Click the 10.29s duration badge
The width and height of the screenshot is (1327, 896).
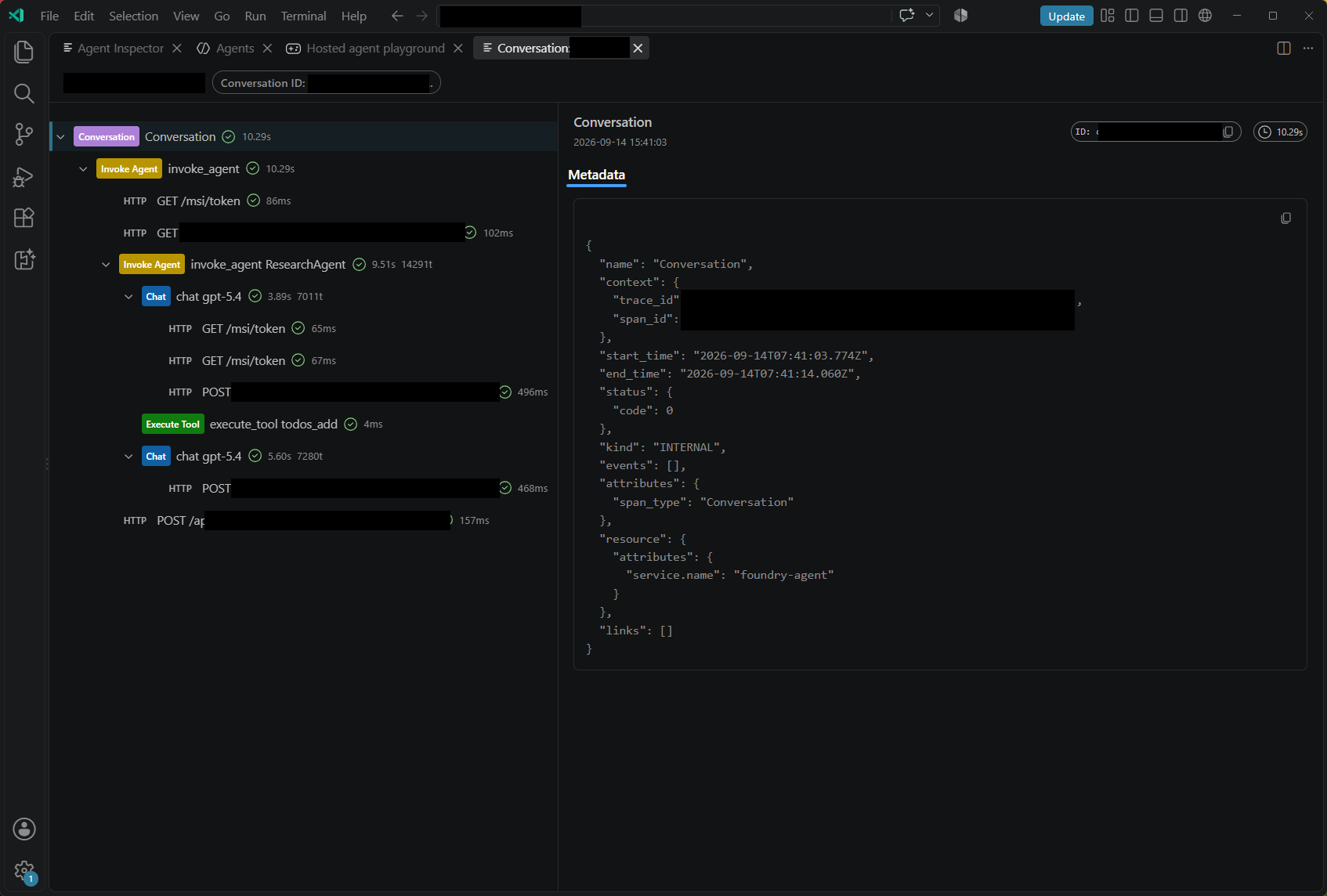(1280, 132)
